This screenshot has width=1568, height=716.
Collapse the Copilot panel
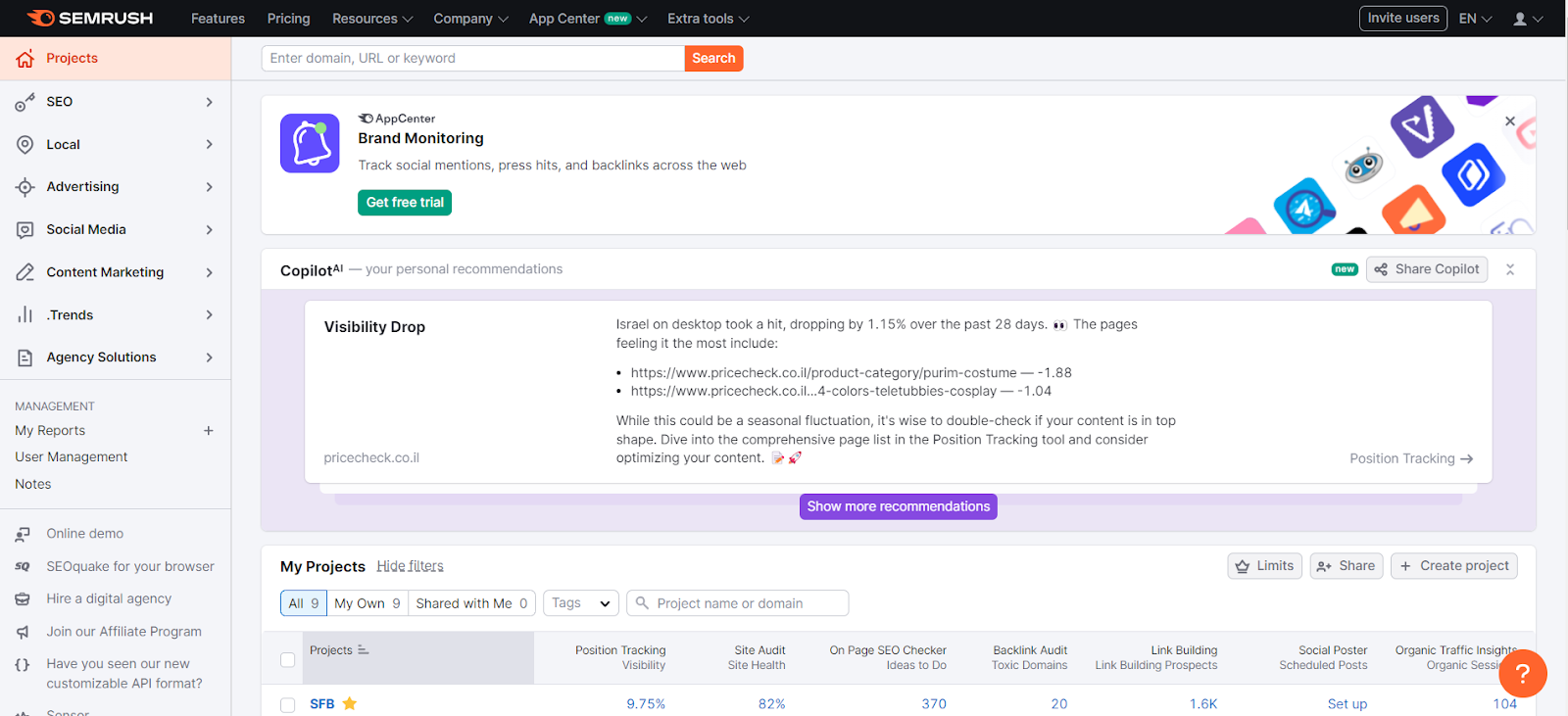(1510, 269)
